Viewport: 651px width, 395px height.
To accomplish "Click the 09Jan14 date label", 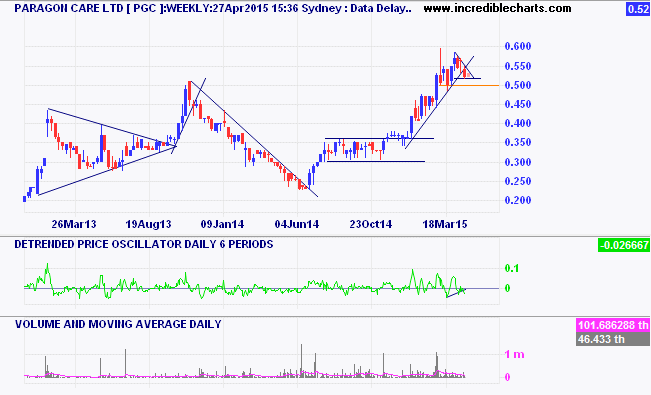I will point(222,224).
